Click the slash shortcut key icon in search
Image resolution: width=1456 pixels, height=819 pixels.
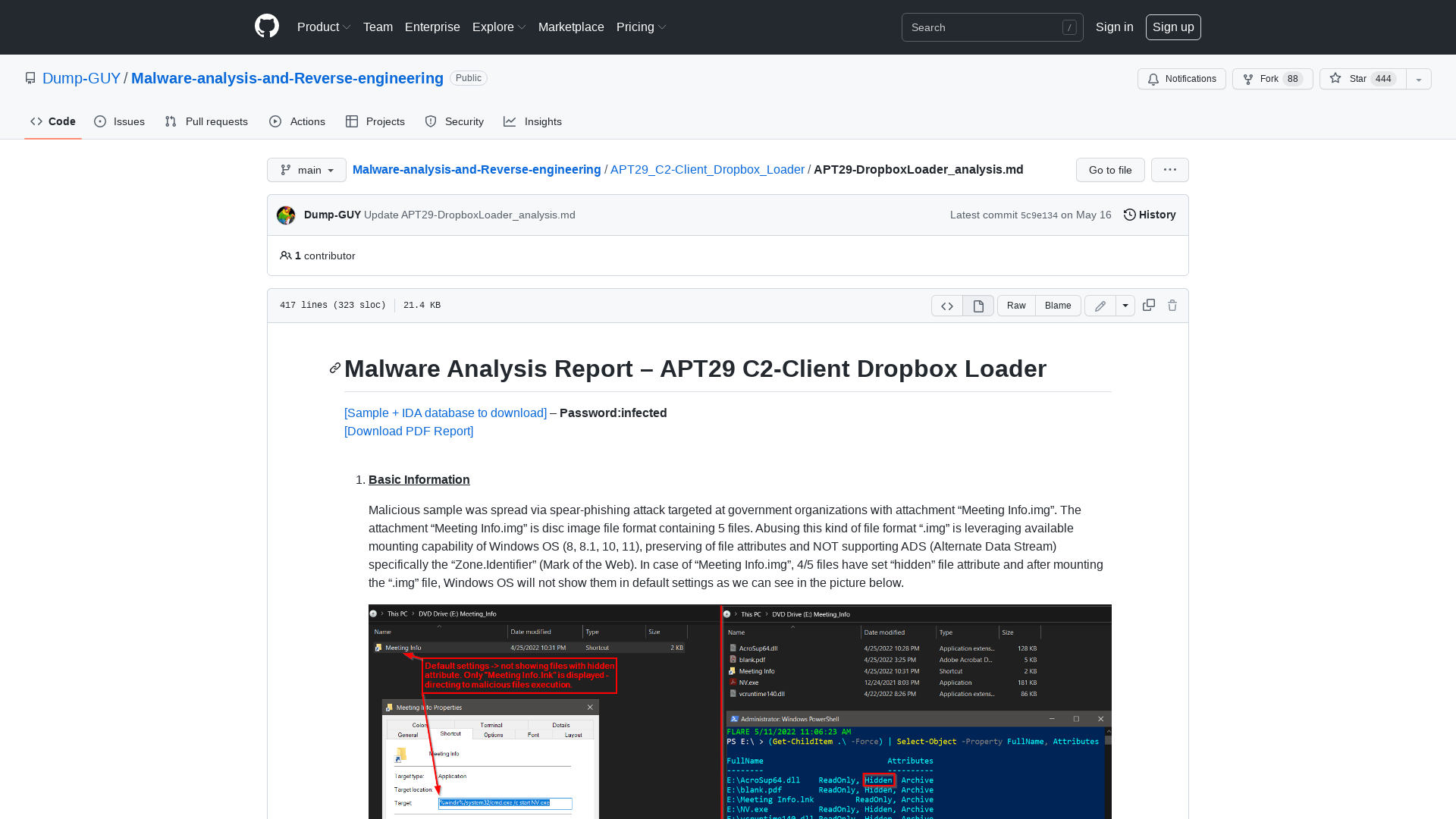point(1069,27)
